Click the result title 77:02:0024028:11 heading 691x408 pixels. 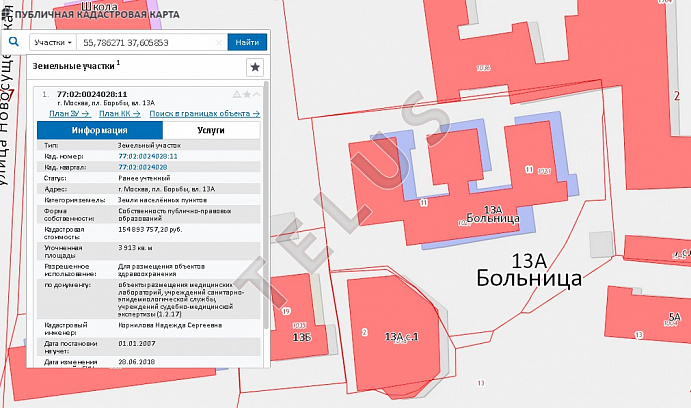tap(92, 94)
